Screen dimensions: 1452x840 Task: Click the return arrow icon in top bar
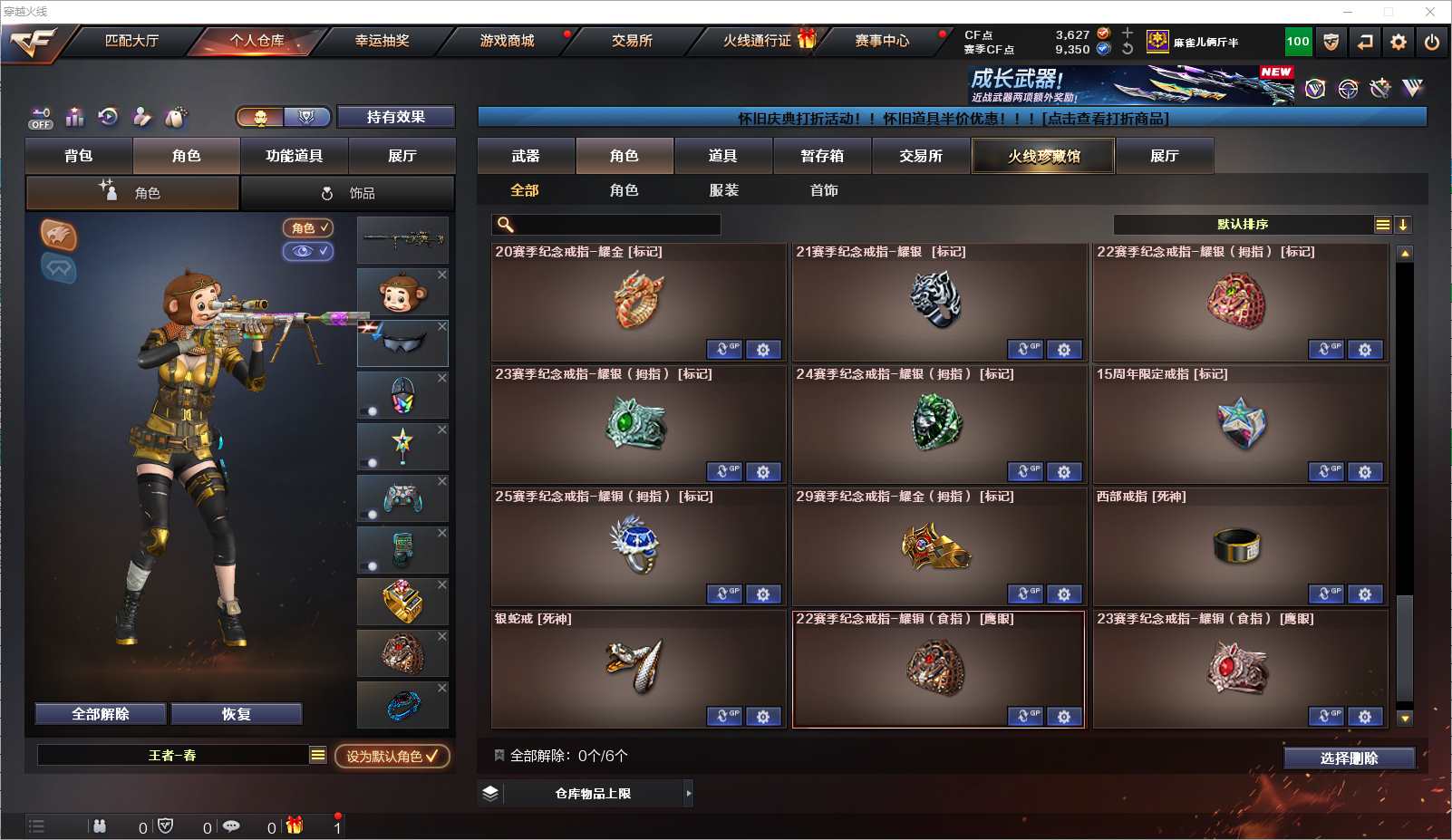point(1365,42)
